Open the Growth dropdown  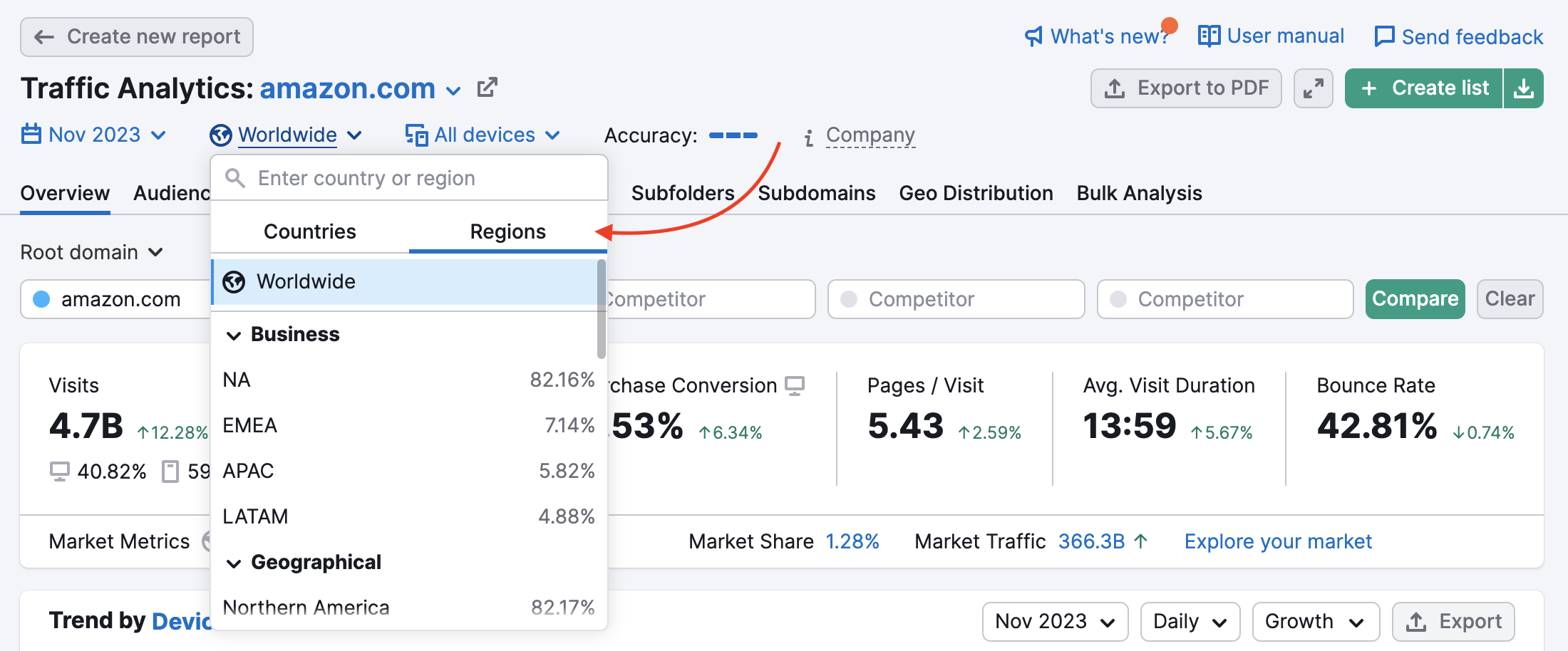[1316, 622]
